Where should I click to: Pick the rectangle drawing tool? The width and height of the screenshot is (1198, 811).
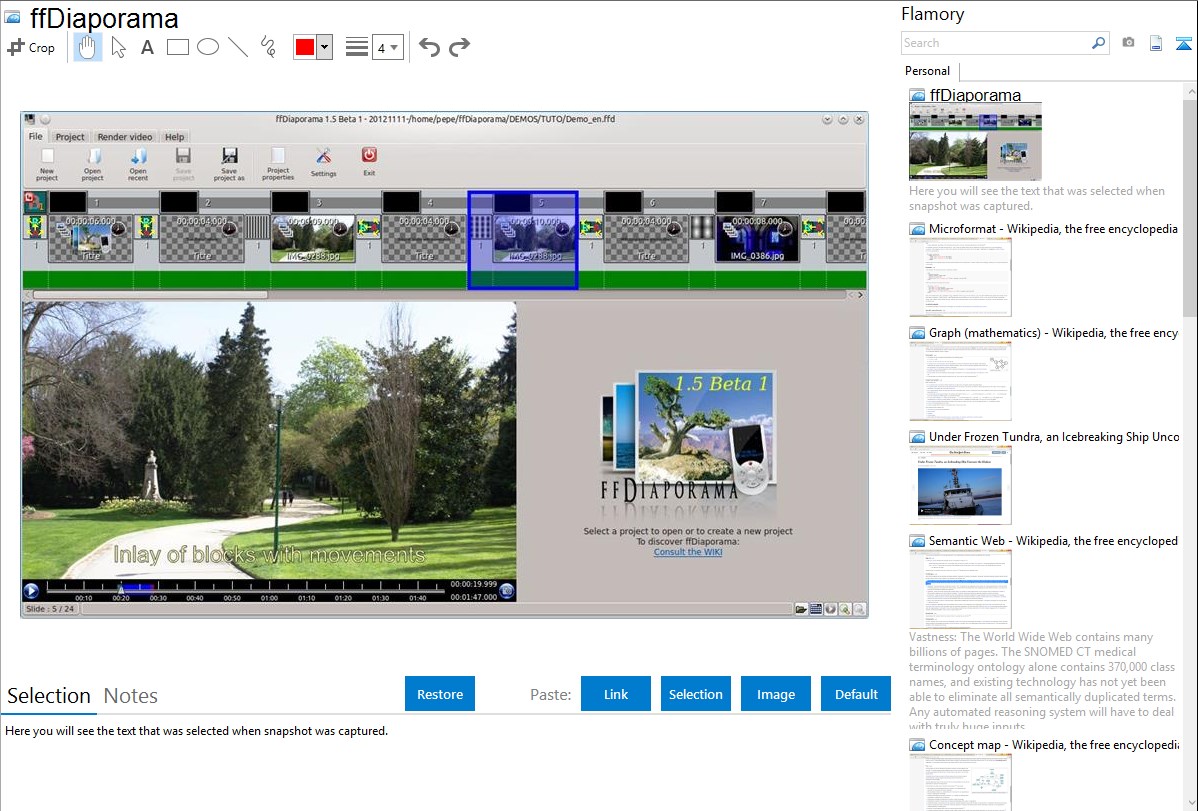177,47
